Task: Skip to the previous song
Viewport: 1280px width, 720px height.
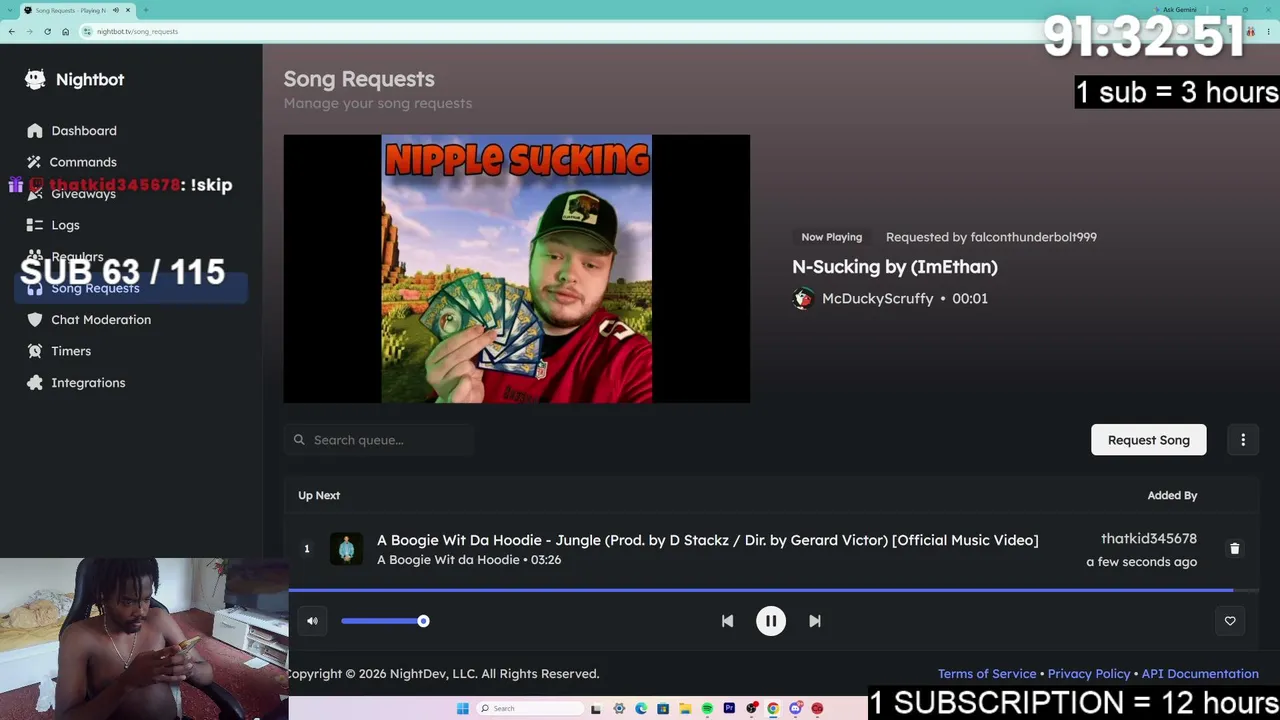Action: coord(727,621)
